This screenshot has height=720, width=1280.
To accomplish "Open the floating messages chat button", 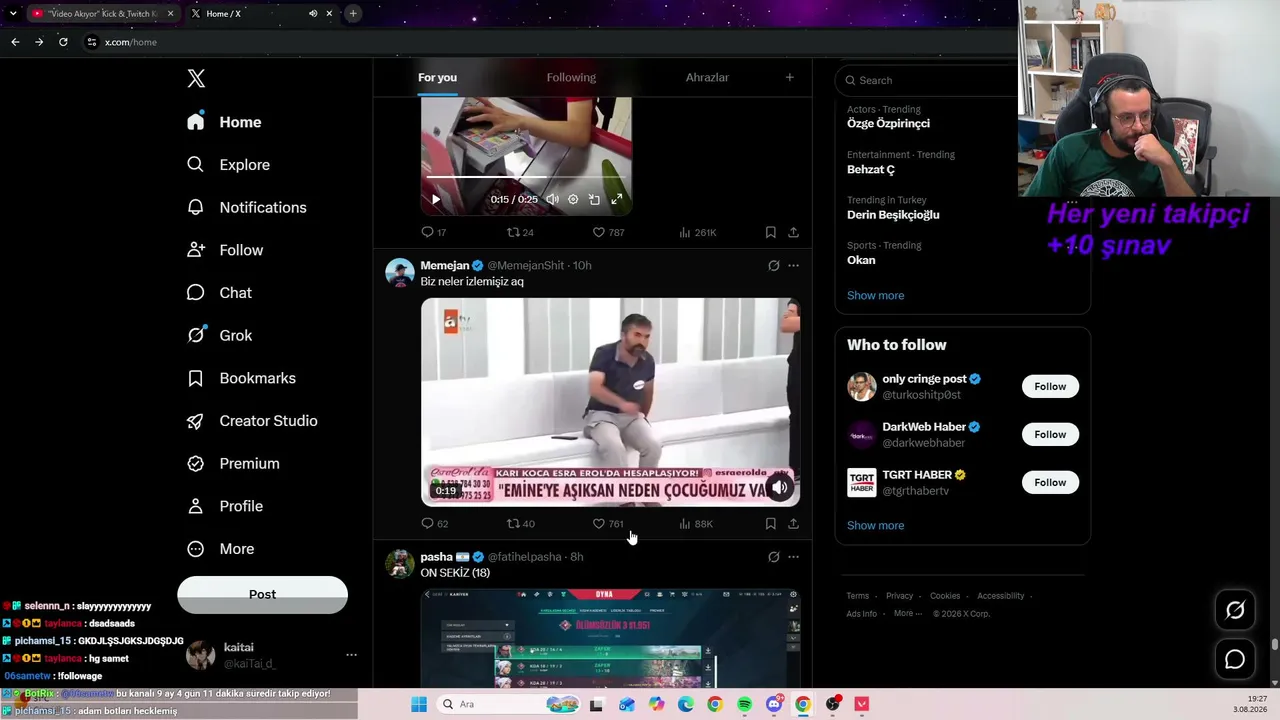I will 1235,659.
